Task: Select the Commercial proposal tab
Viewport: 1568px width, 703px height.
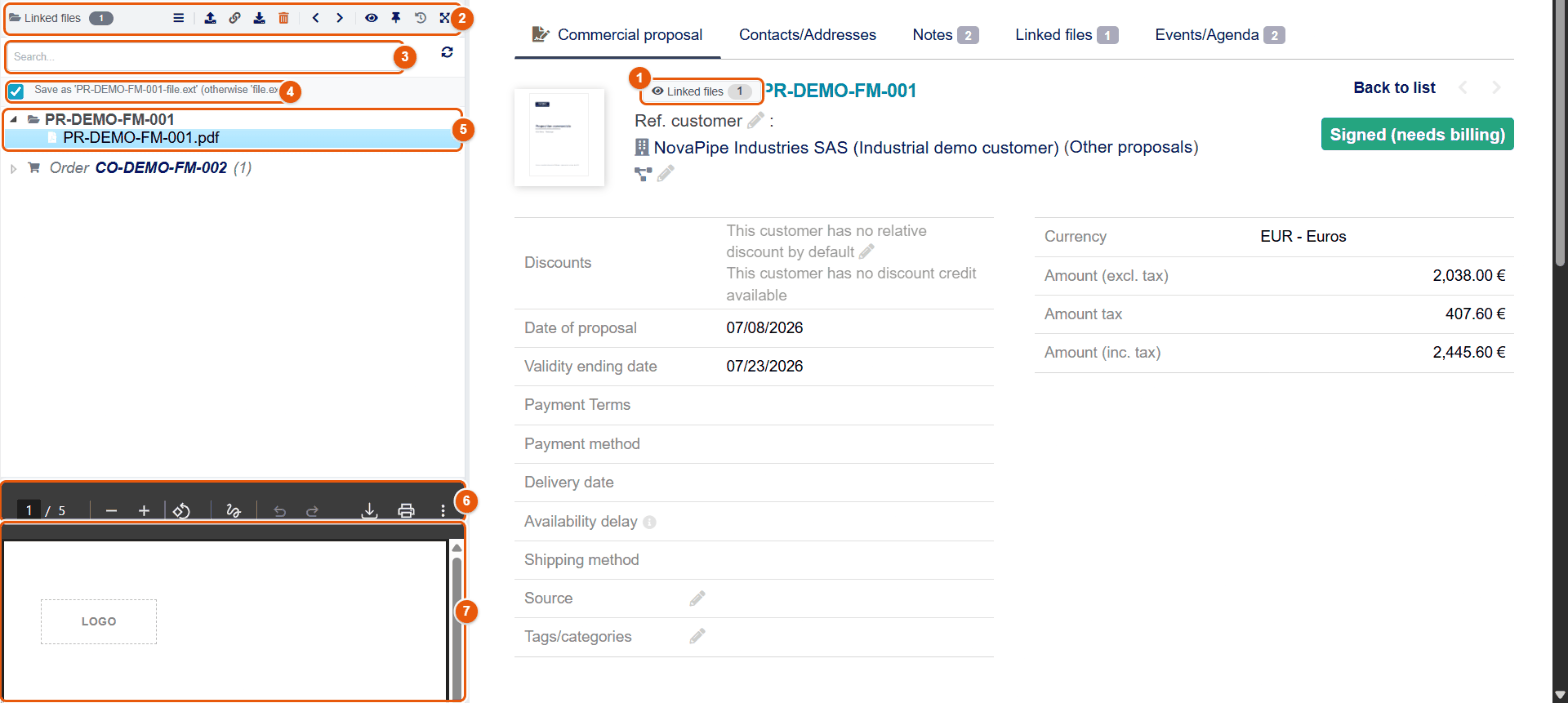Action: pyautogui.click(x=618, y=35)
